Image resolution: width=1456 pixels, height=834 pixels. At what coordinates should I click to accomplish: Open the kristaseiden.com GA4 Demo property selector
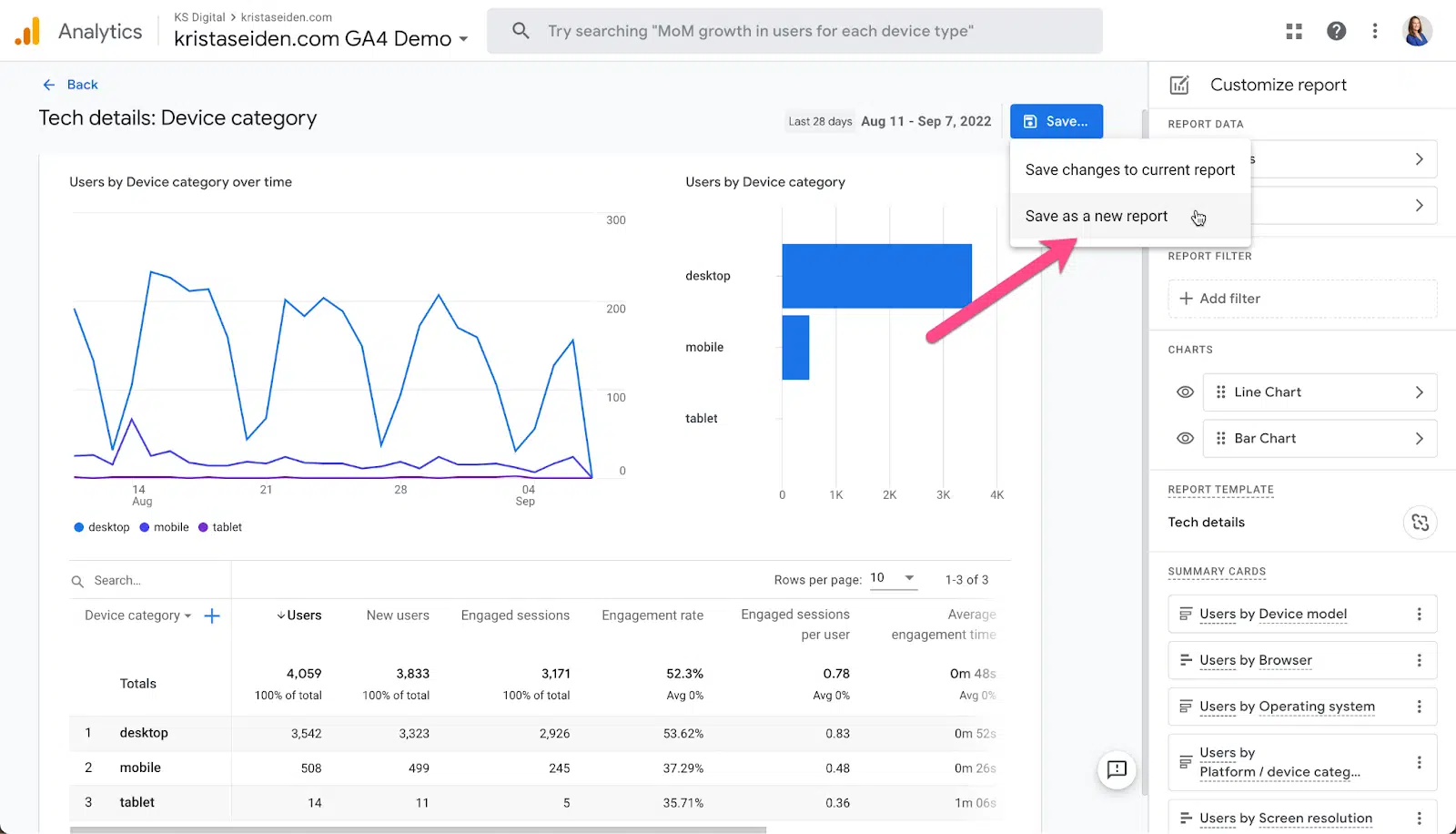click(320, 39)
